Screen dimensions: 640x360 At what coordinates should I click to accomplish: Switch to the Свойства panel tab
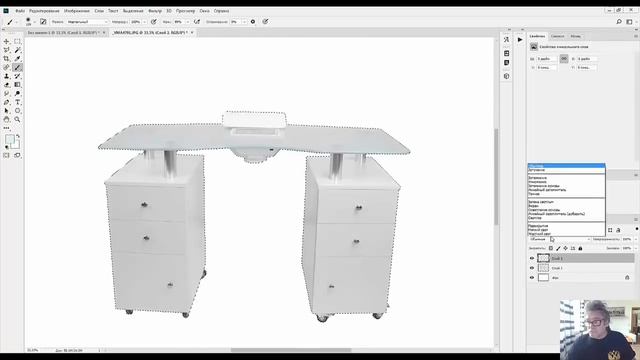[537, 36]
